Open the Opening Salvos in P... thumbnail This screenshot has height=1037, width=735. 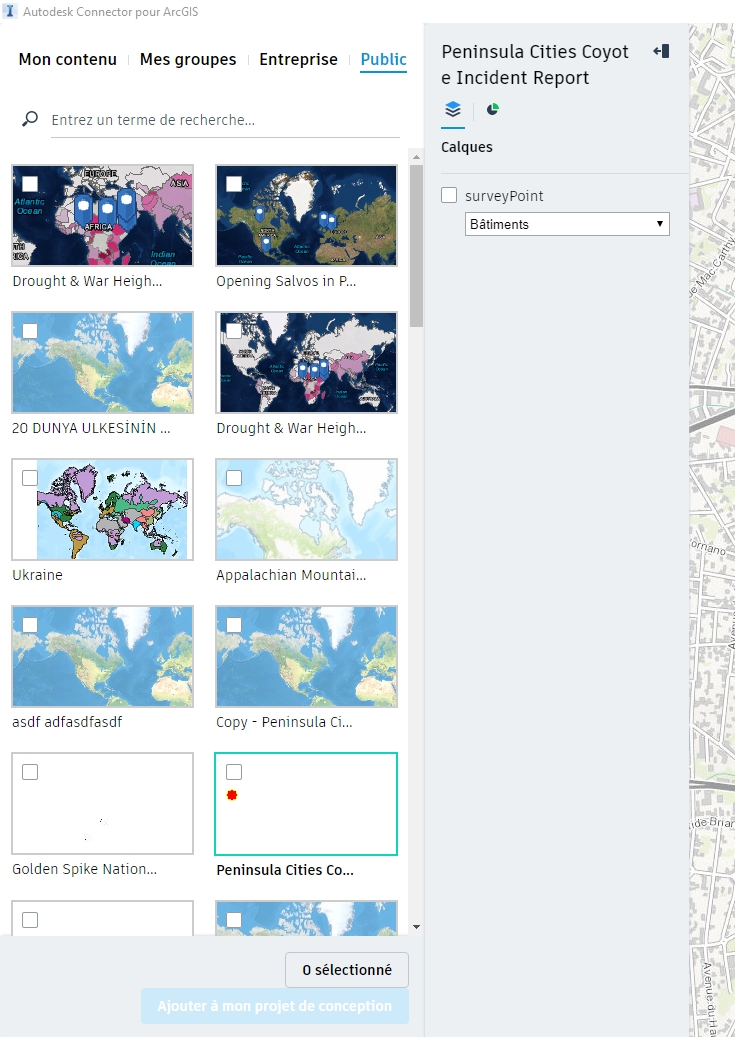[306, 215]
